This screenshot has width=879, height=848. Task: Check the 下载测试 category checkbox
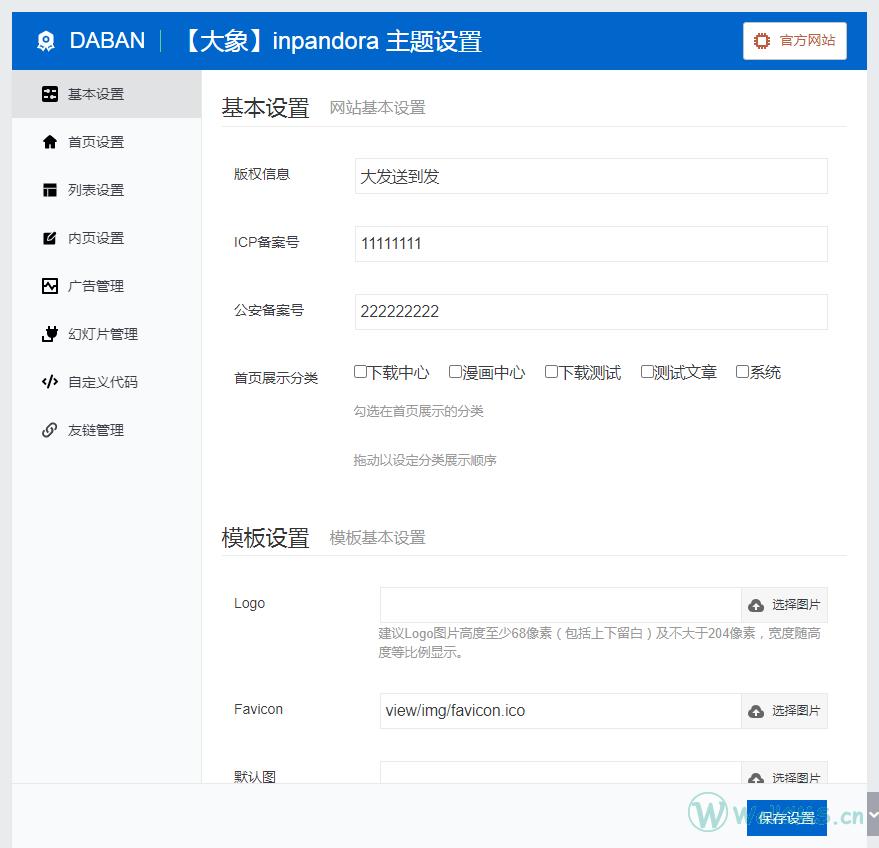point(551,372)
